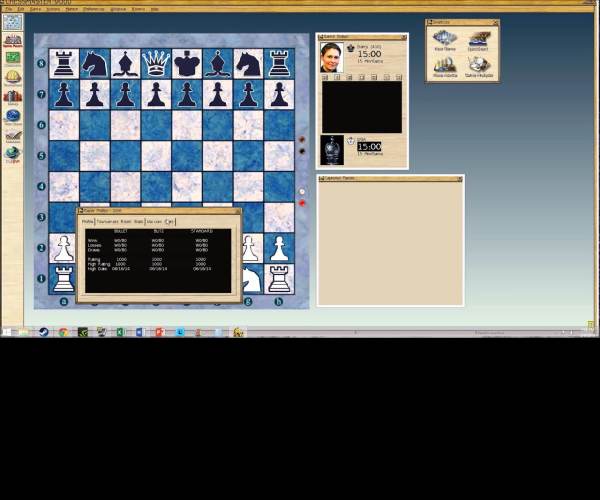Select the white pawn on h2

click(279, 248)
